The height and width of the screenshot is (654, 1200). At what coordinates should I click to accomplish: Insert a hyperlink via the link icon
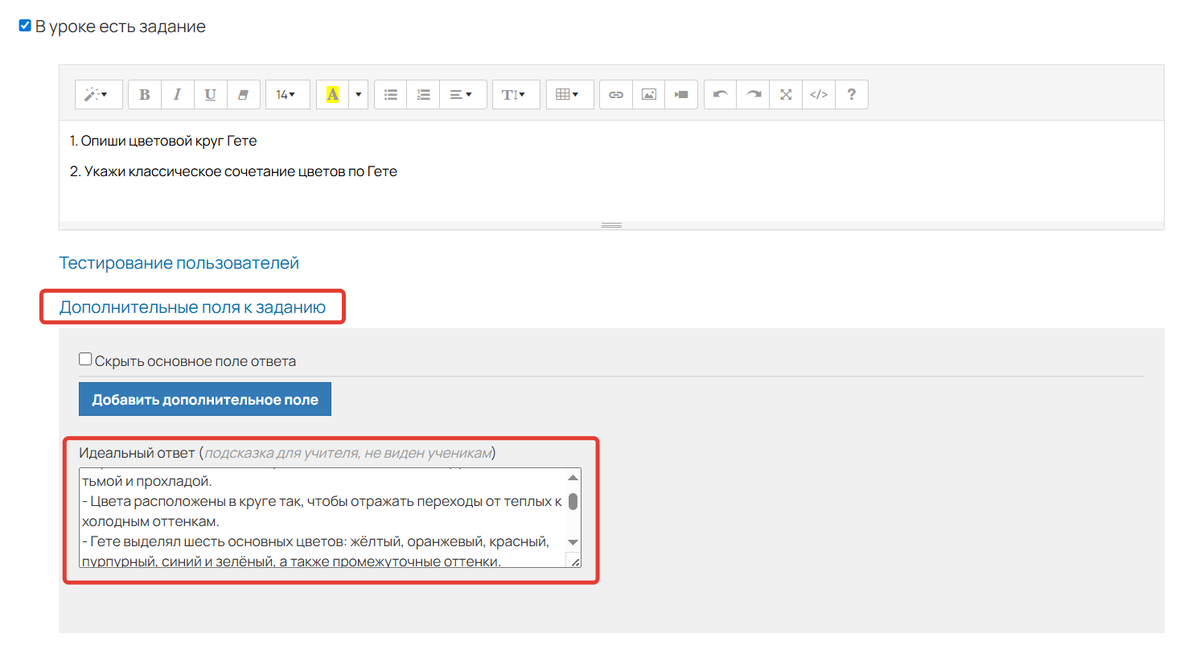click(x=616, y=94)
